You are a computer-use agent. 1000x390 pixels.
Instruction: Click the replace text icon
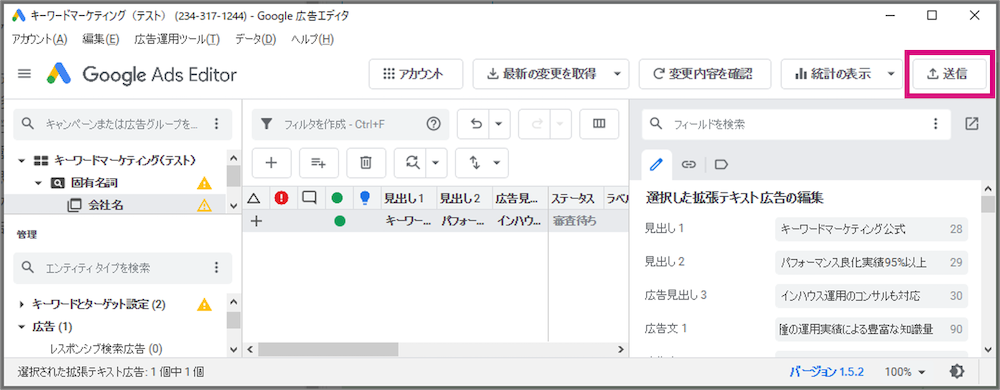point(411,163)
